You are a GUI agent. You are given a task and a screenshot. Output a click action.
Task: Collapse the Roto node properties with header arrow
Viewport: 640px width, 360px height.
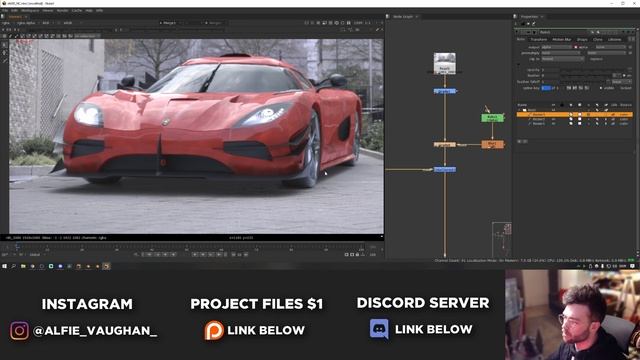[x=517, y=32]
